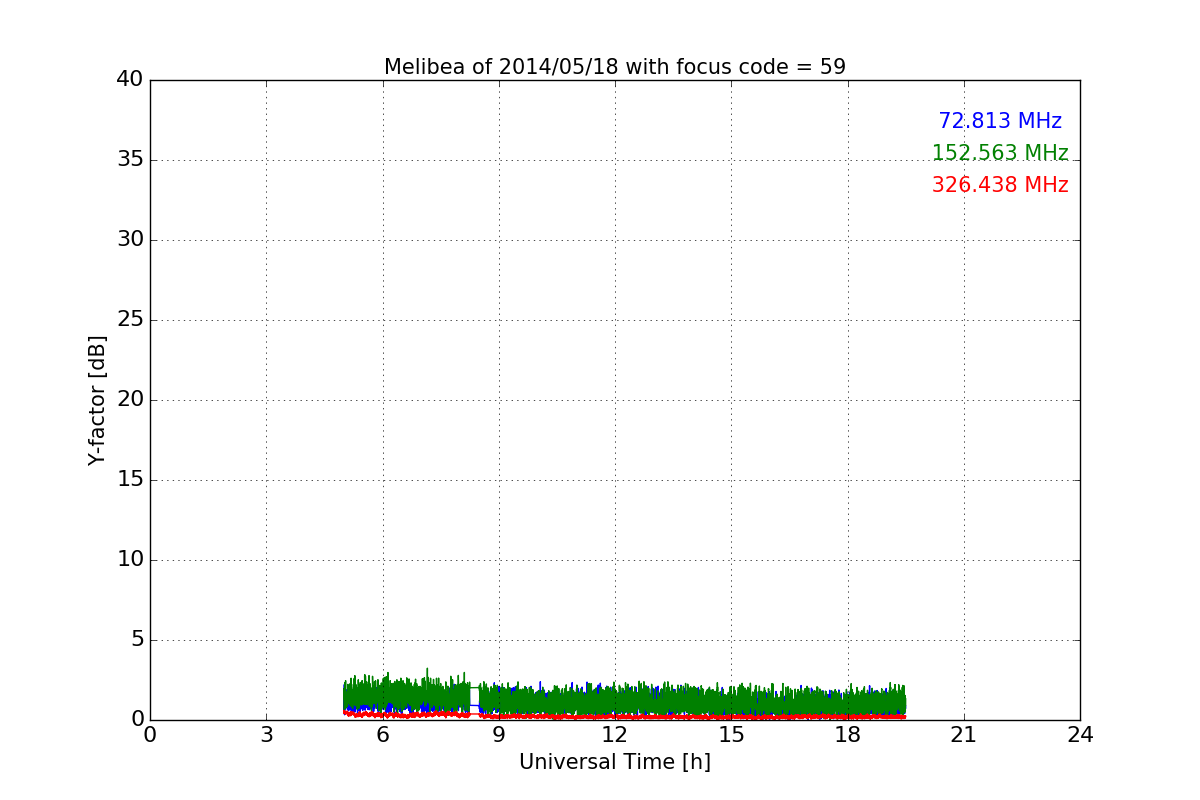Click the y-axis tick label '30'
The height and width of the screenshot is (800, 1200).
tap(130, 240)
